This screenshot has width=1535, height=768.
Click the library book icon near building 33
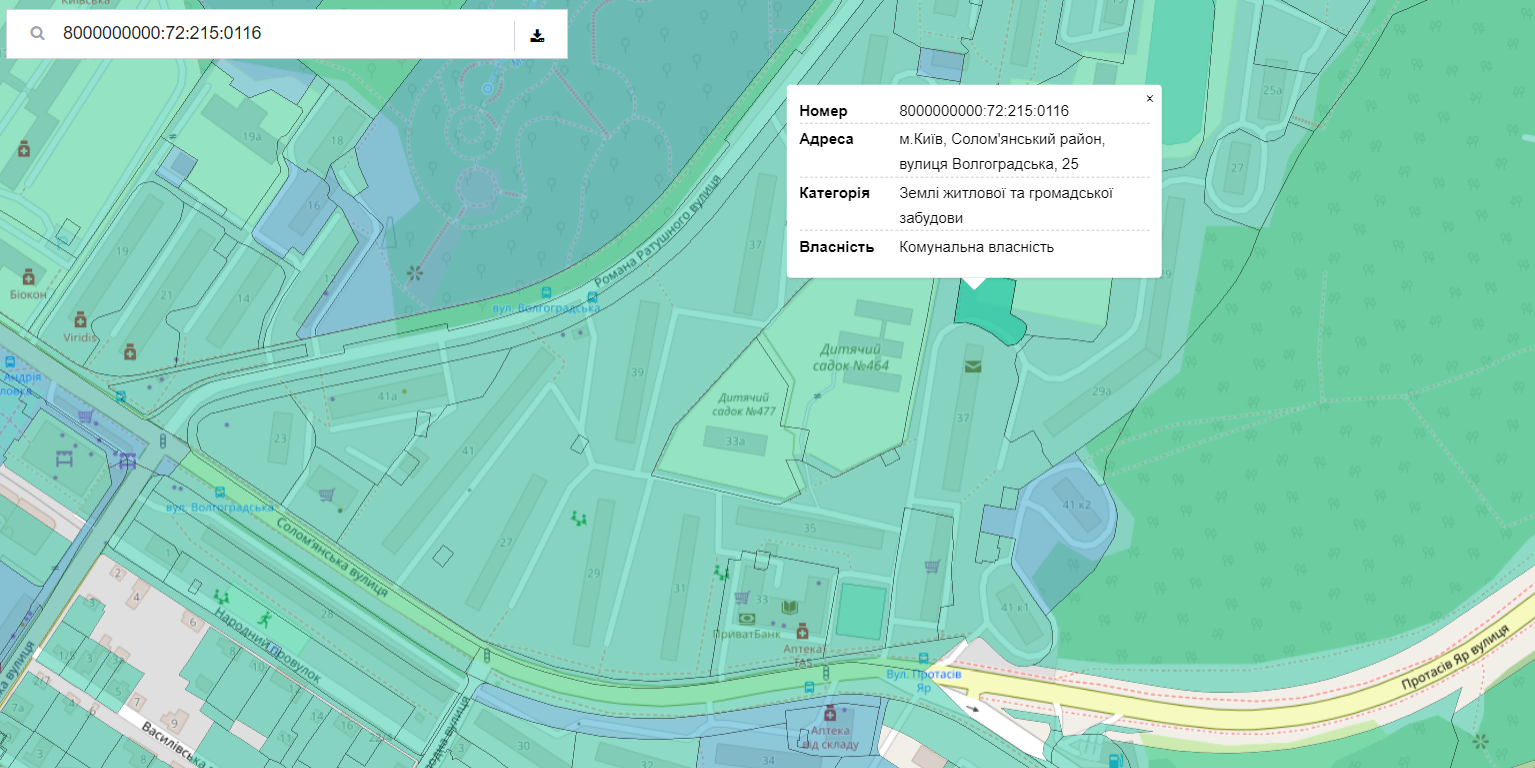(789, 607)
